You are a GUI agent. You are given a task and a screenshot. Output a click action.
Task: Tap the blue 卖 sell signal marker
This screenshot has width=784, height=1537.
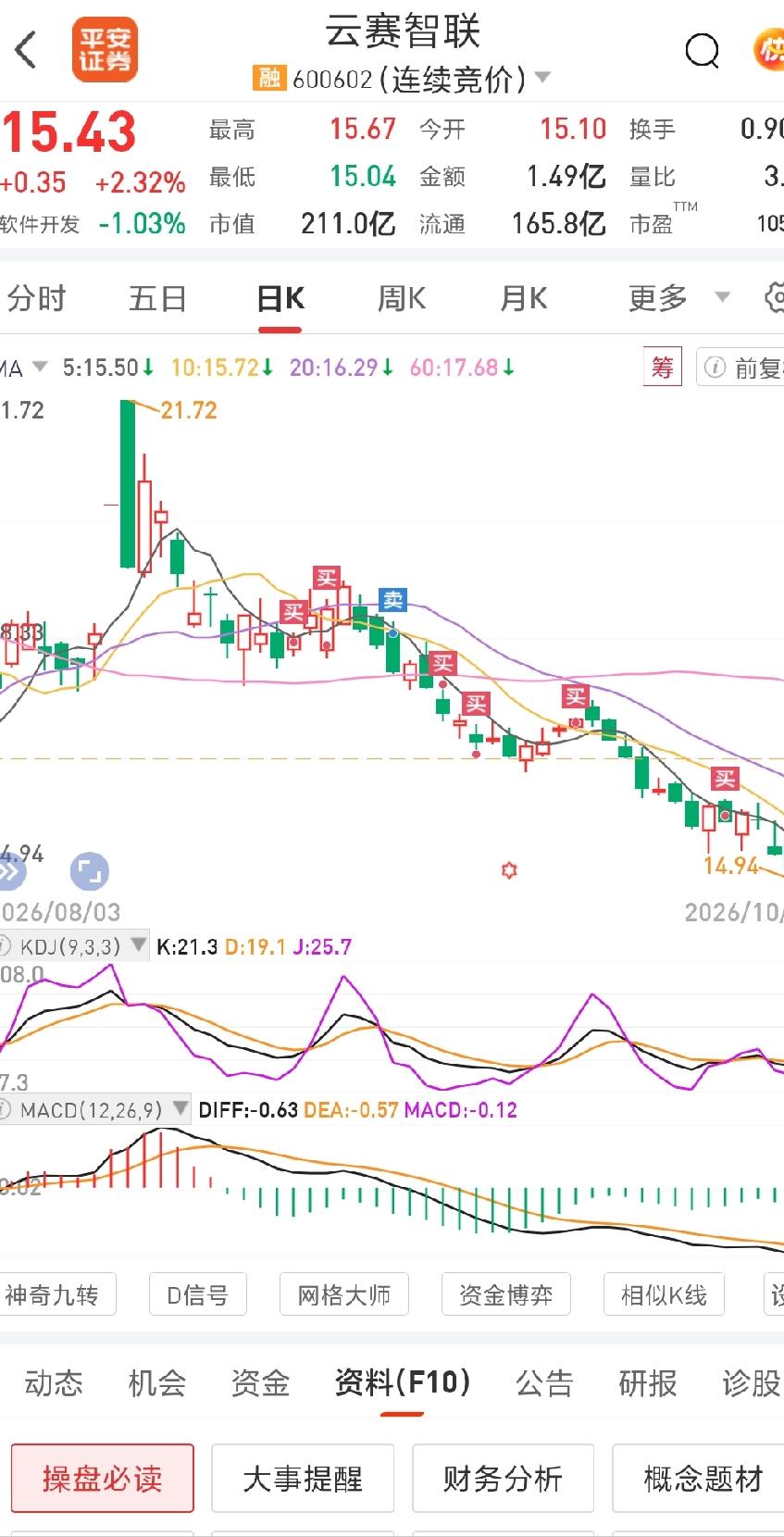(393, 601)
